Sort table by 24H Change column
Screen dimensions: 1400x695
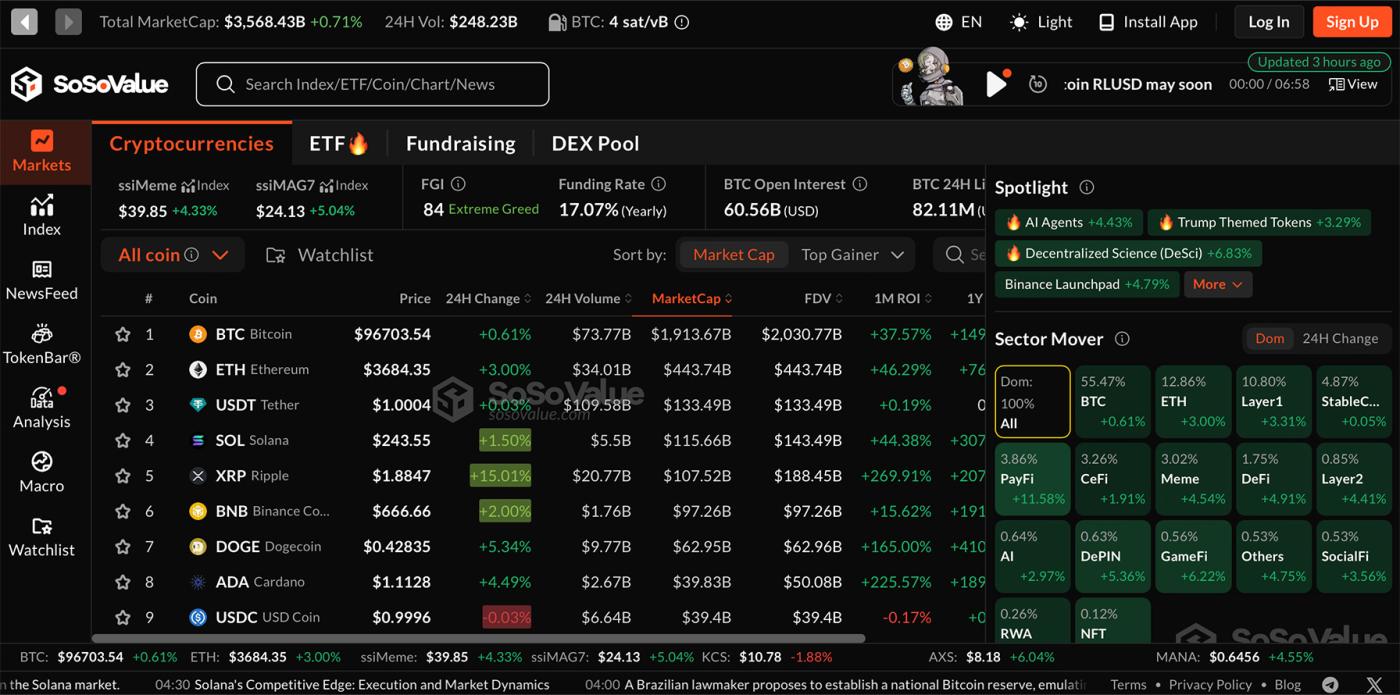point(489,298)
